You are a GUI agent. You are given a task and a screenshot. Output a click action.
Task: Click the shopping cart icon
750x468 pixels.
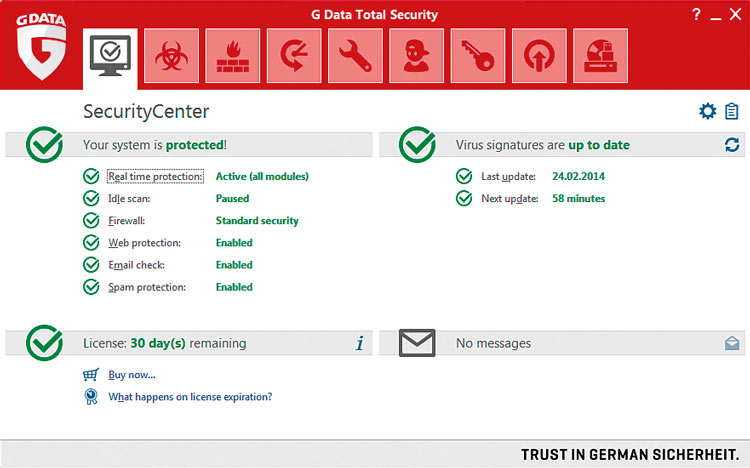point(91,374)
